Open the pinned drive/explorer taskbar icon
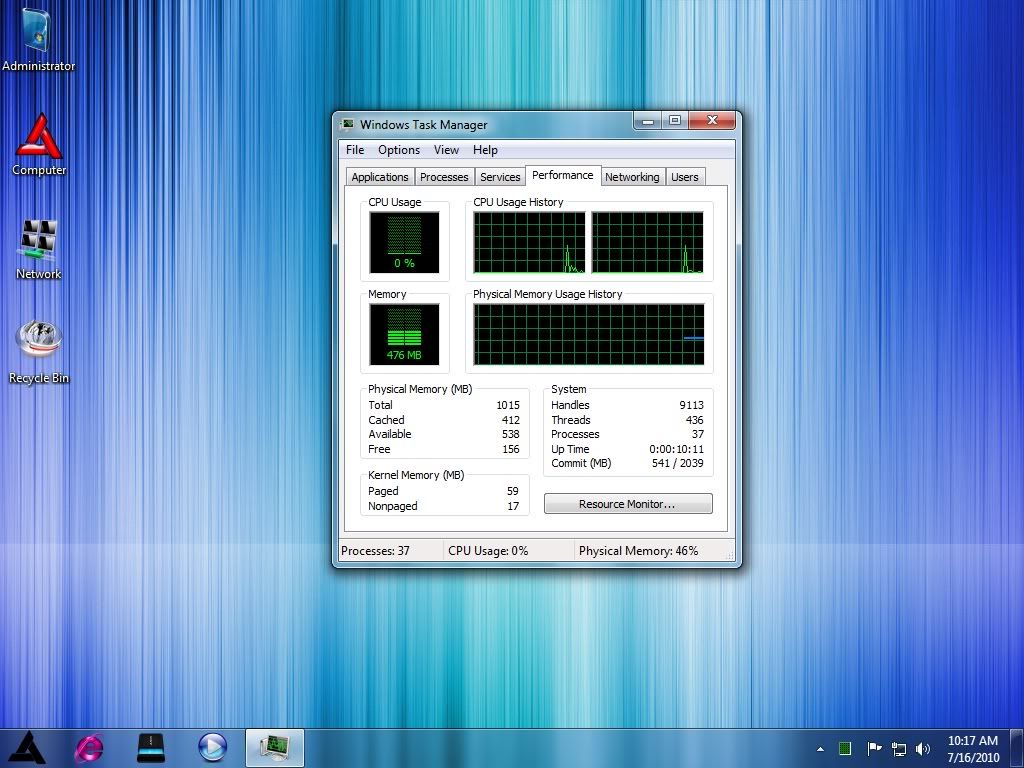 tap(151, 748)
